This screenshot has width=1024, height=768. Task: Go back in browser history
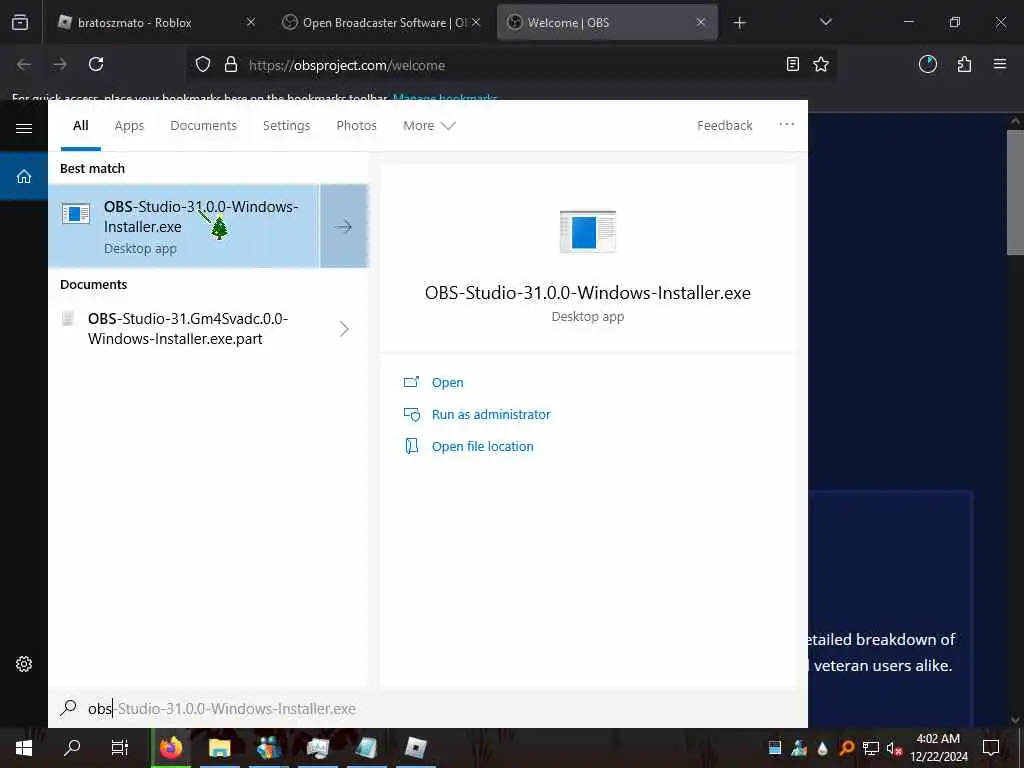(24, 64)
